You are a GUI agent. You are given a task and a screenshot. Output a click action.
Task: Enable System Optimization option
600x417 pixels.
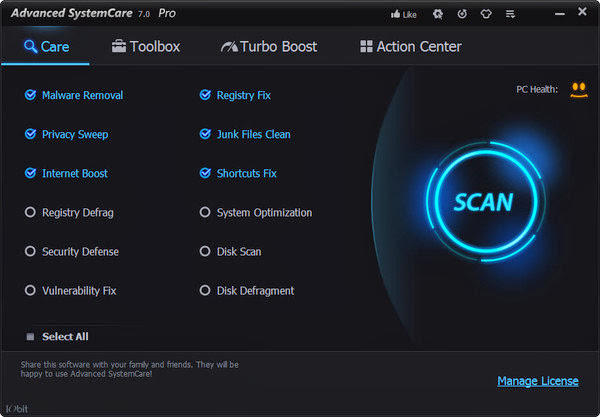205,212
